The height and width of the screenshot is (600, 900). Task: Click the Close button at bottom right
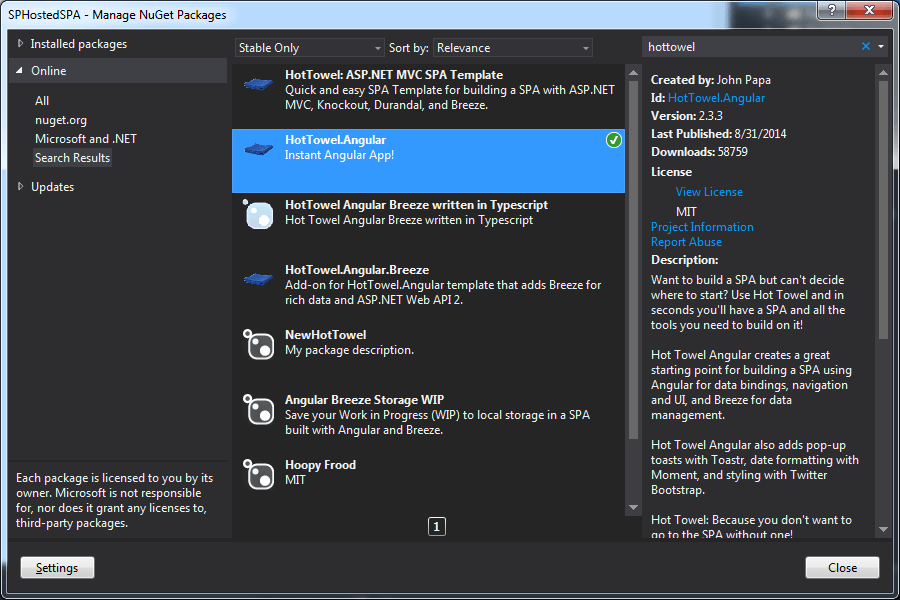click(842, 568)
